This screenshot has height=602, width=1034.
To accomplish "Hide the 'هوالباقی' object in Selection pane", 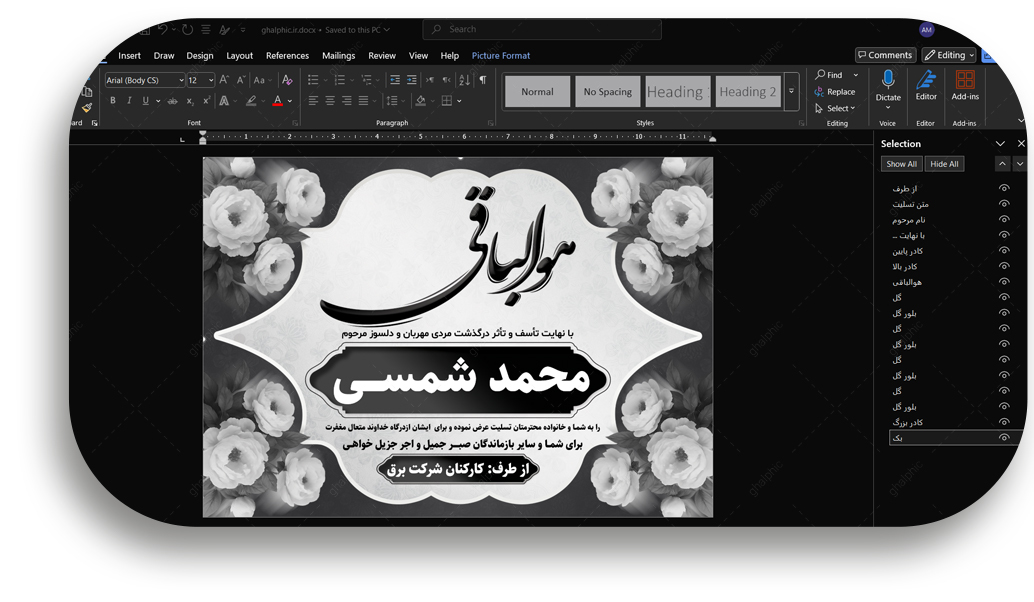I will (x=1004, y=282).
